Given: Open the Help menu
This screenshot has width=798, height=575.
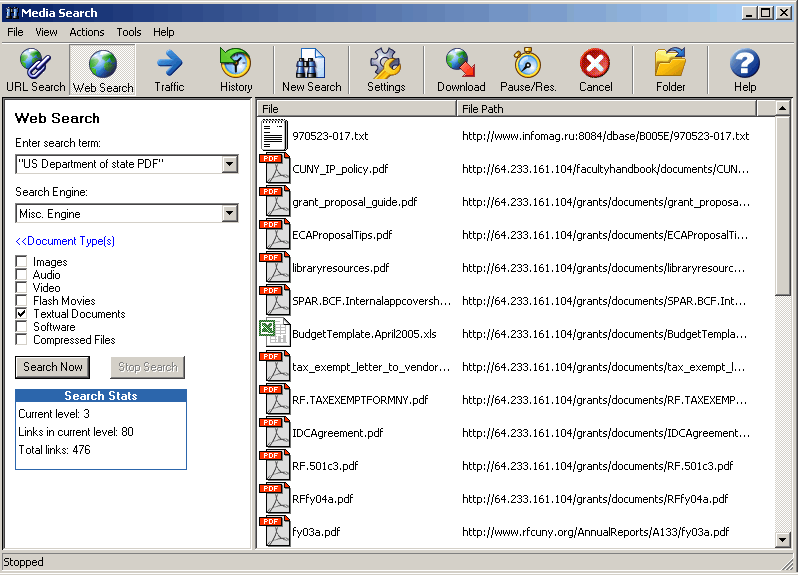Looking at the screenshot, I should coord(163,32).
